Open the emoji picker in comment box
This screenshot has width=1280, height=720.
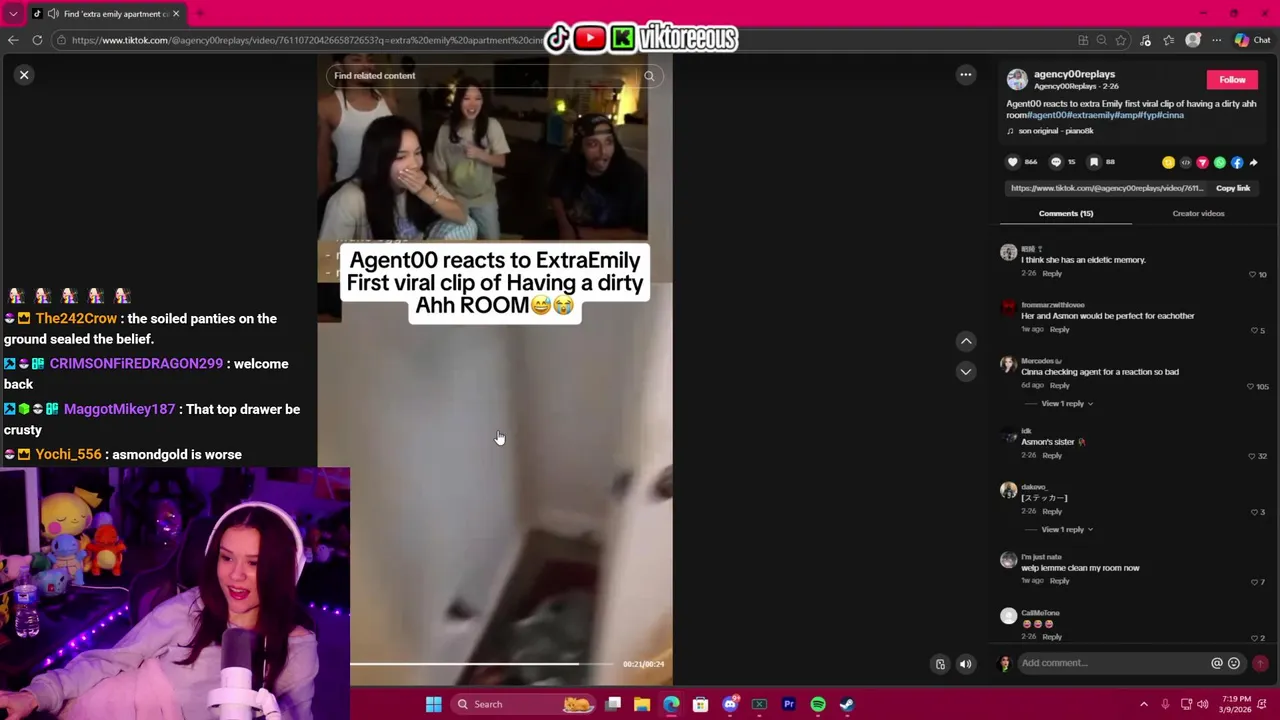click(x=1234, y=663)
